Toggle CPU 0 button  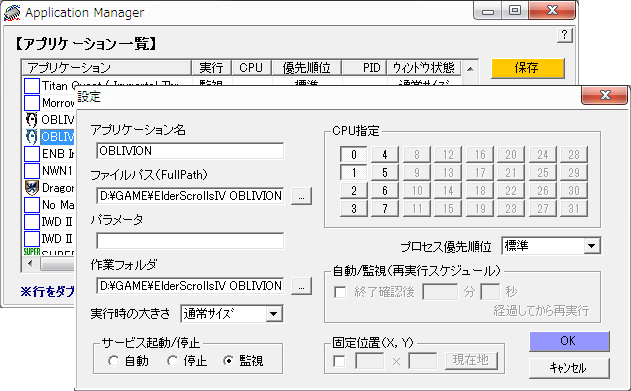[354, 154]
